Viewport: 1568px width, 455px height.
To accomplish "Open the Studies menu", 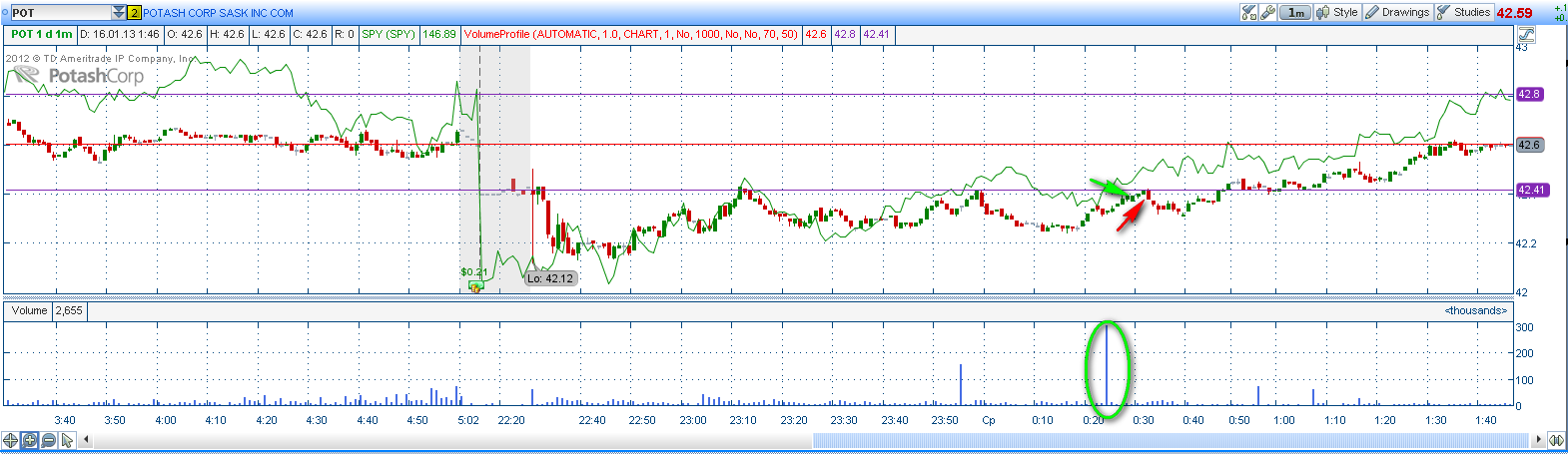I will 1464,12.
